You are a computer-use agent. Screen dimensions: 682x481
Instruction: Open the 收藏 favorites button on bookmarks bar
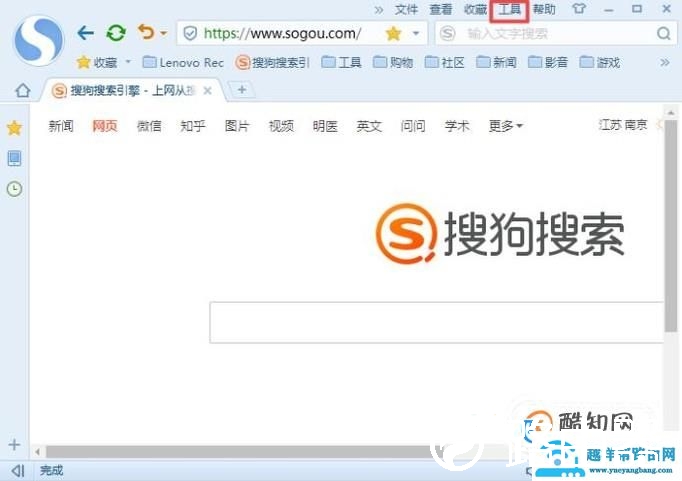point(97,63)
